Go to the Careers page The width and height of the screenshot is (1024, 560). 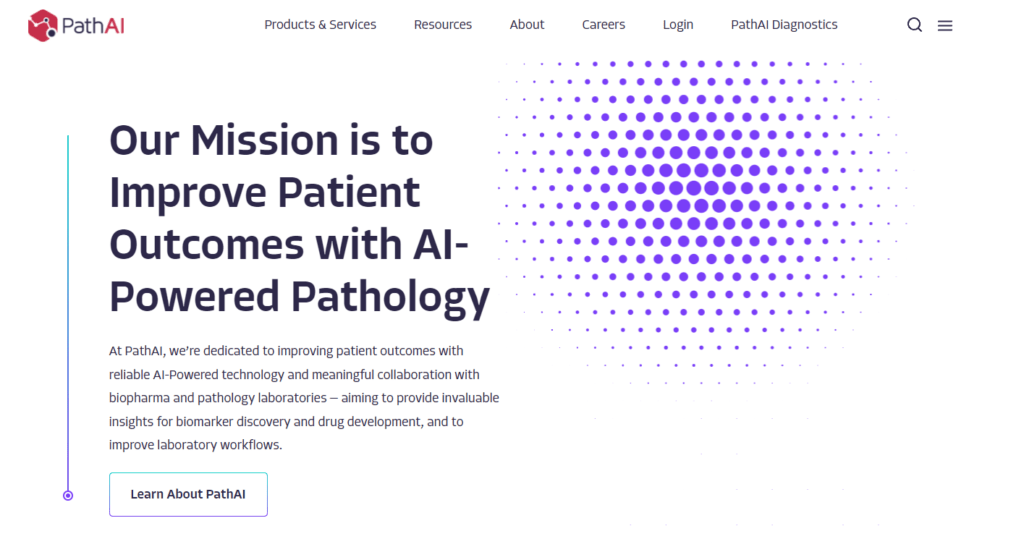click(x=604, y=25)
